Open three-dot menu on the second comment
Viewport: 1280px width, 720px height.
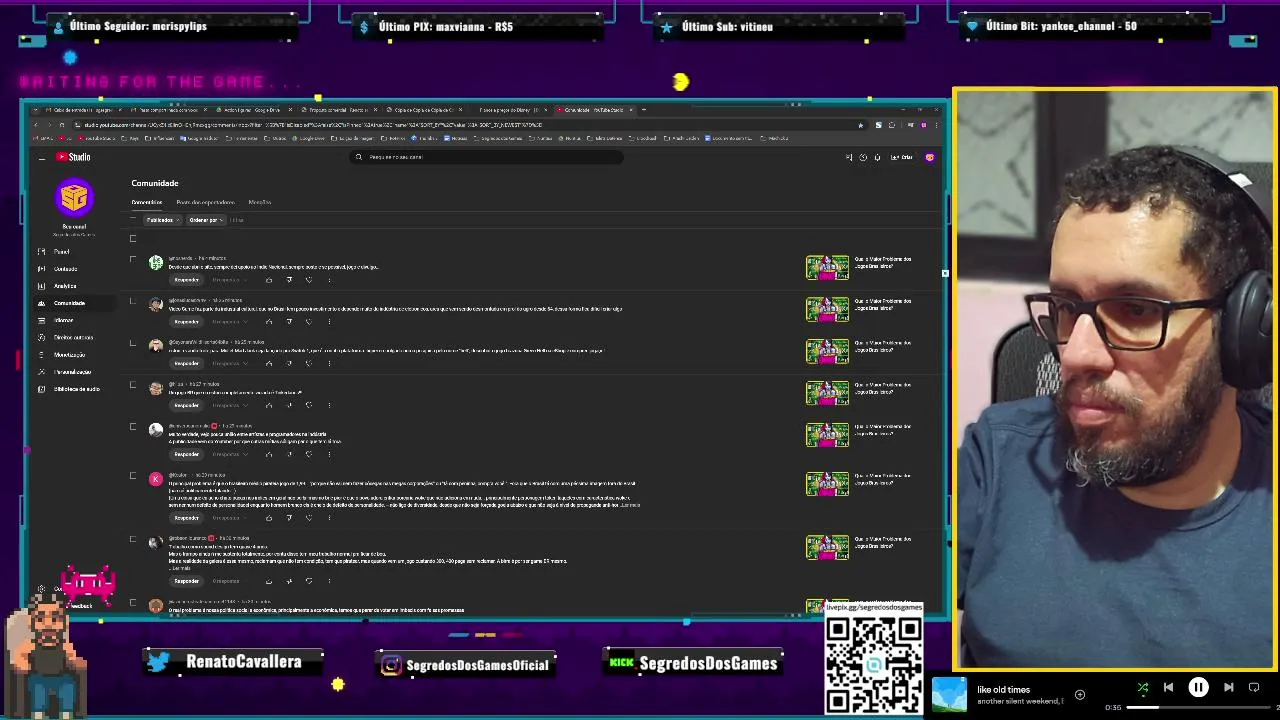pos(329,322)
